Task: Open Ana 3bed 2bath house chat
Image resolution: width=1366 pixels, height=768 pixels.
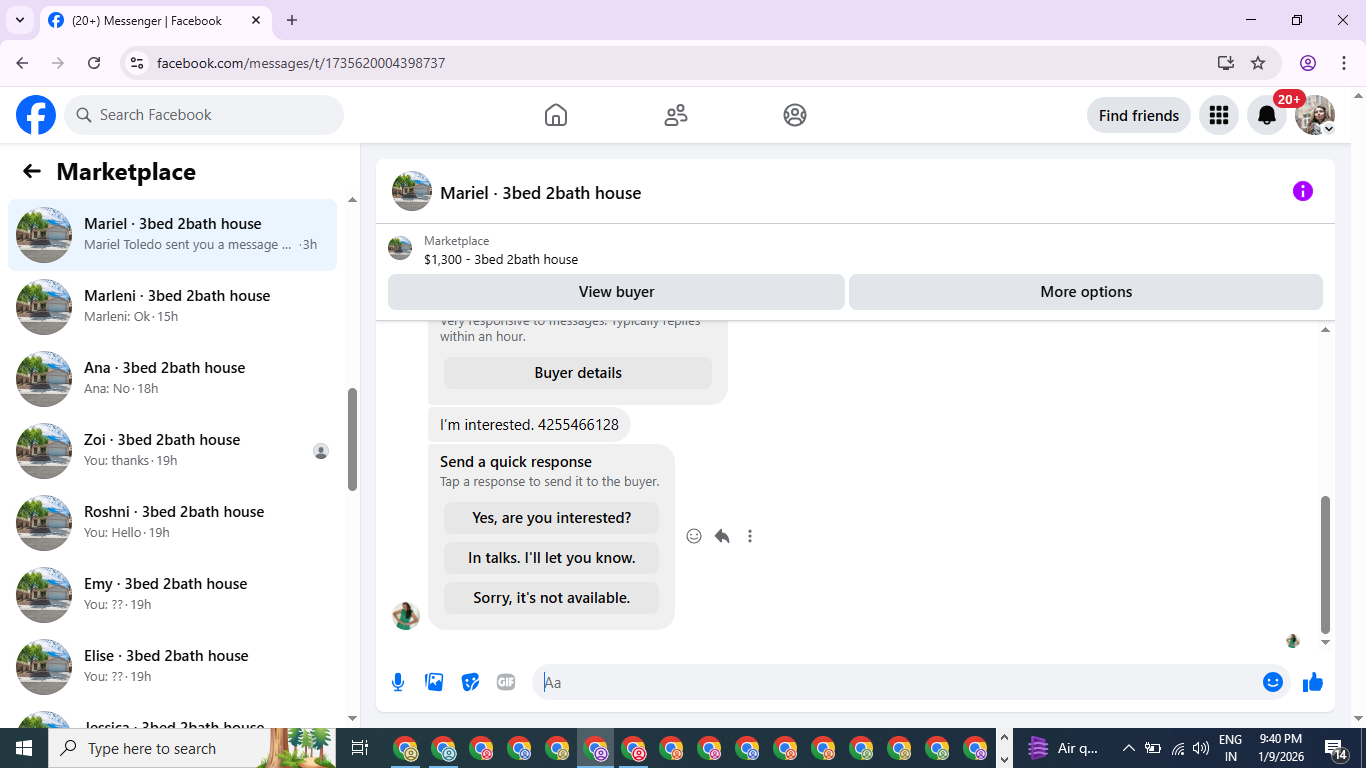Action: [173, 379]
